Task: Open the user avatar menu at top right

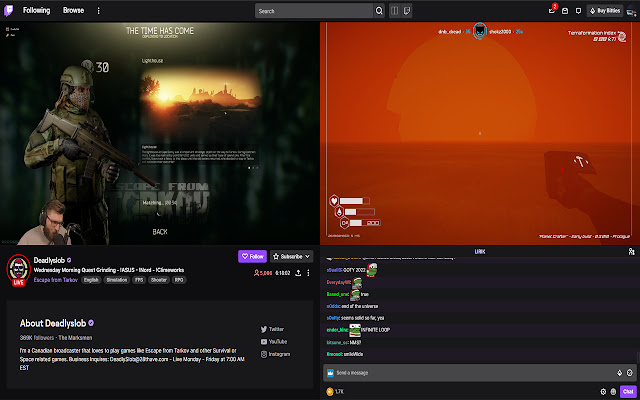Action: click(631, 12)
